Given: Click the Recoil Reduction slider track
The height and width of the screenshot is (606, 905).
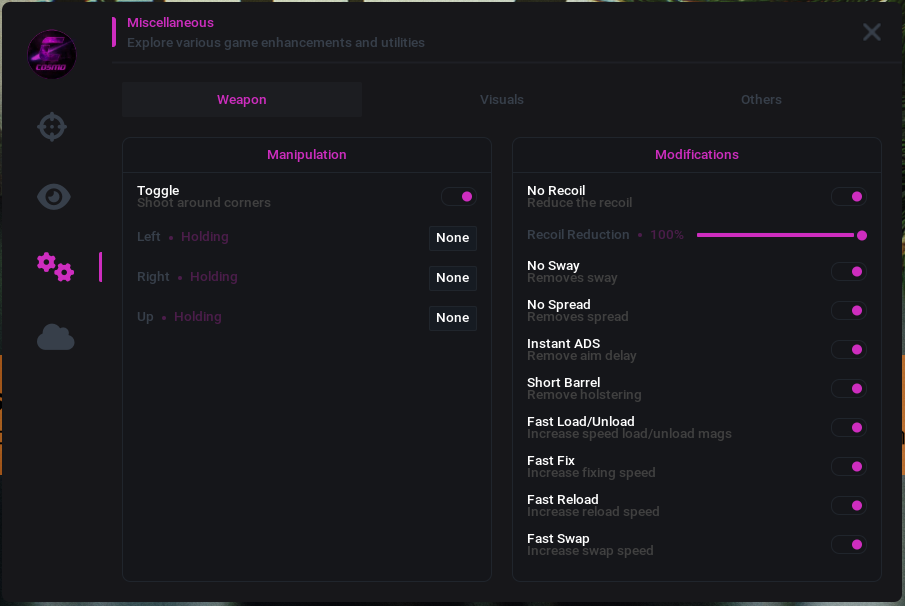Looking at the screenshot, I should [x=781, y=235].
